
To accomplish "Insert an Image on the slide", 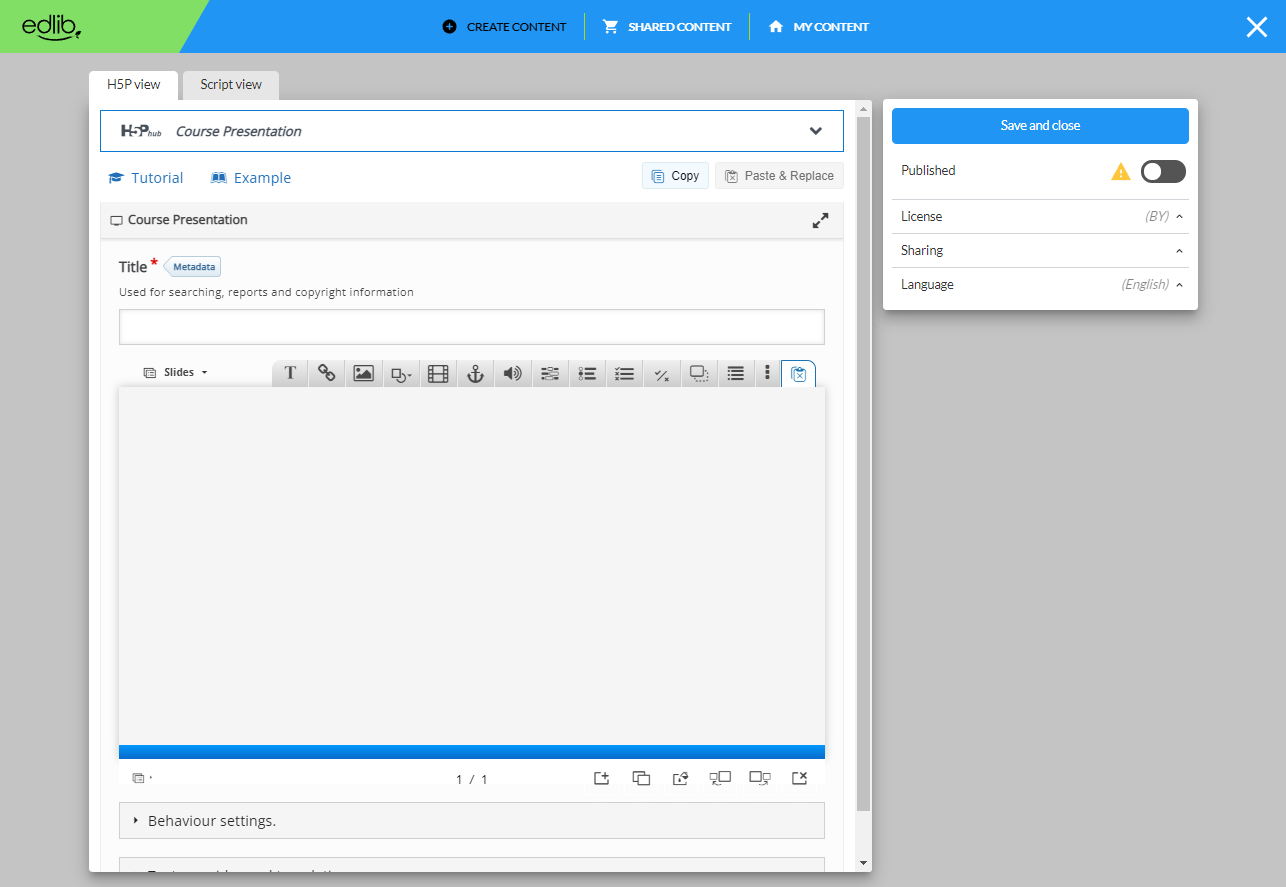I will [364, 373].
